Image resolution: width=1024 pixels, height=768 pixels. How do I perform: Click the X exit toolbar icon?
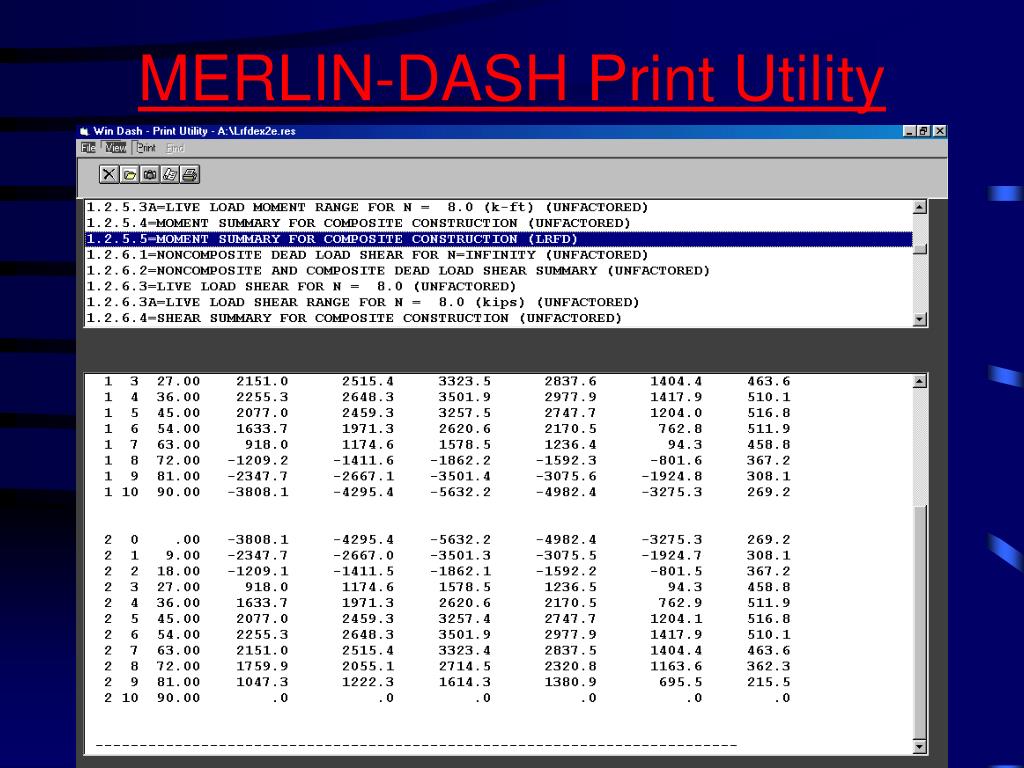(x=109, y=174)
